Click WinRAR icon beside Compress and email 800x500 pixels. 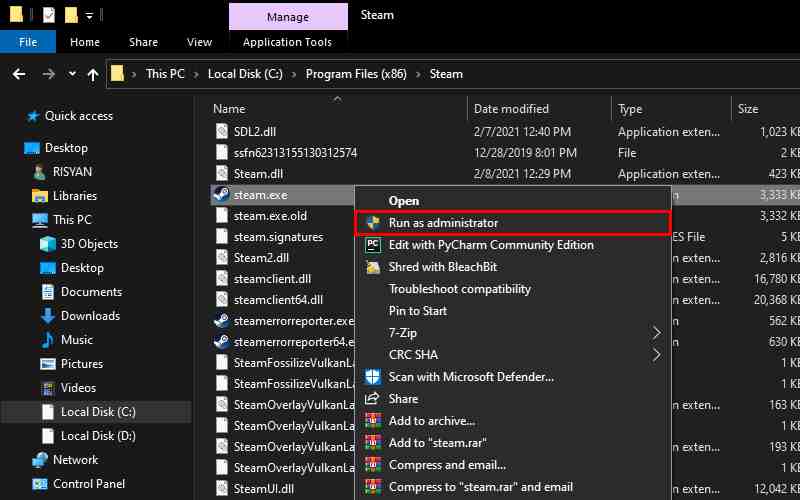(373, 465)
